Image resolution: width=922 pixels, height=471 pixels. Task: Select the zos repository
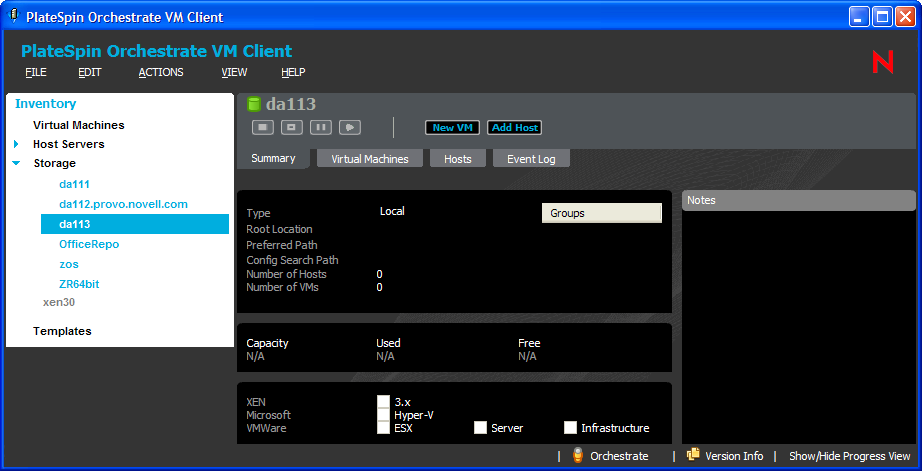pyautogui.click(x=69, y=264)
